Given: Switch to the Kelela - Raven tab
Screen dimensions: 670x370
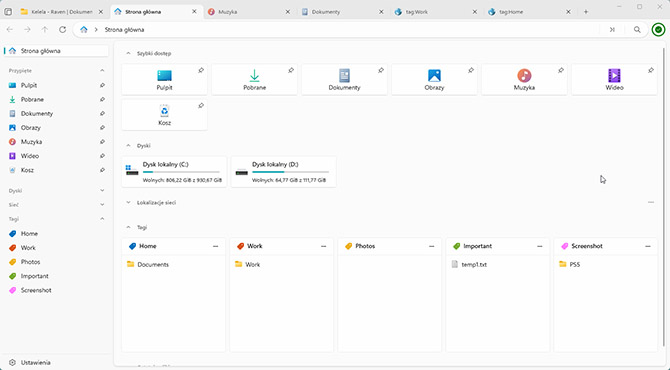Looking at the screenshot, I should (62, 12).
